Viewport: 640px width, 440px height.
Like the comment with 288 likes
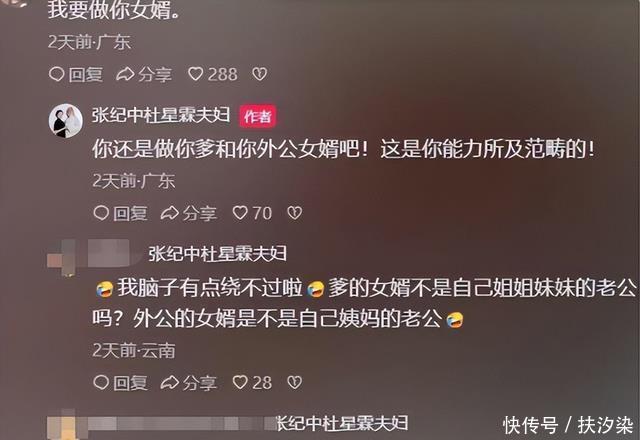[212, 74]
